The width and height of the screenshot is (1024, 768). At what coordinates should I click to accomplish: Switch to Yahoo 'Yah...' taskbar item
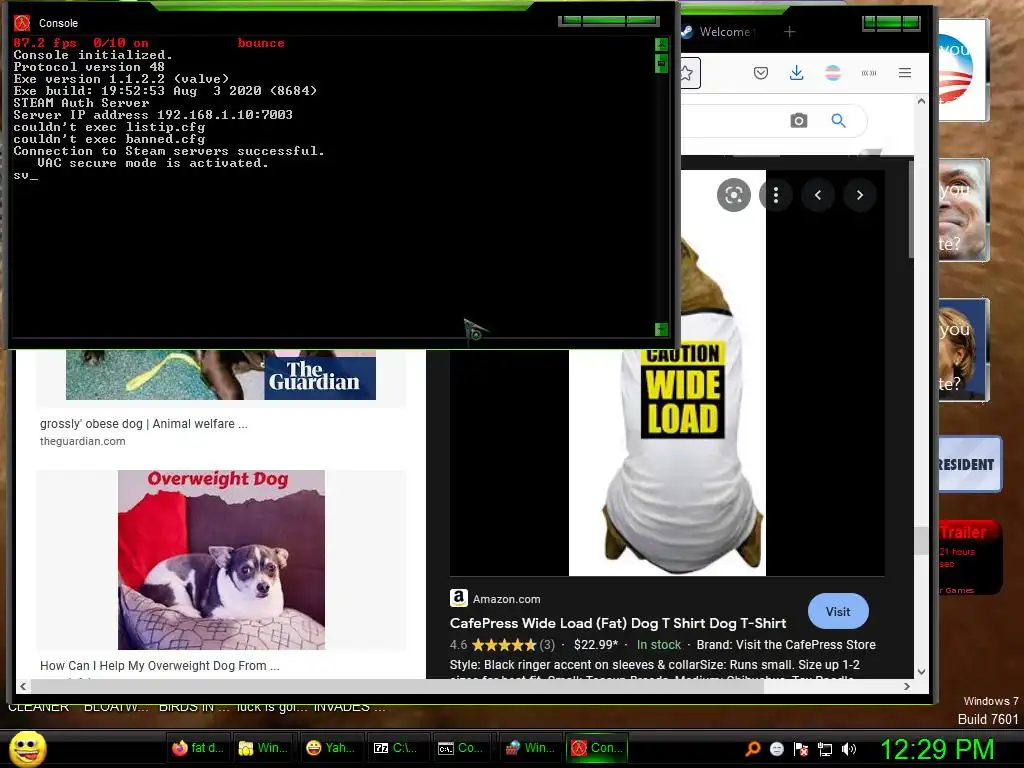[x=331, y=748]
